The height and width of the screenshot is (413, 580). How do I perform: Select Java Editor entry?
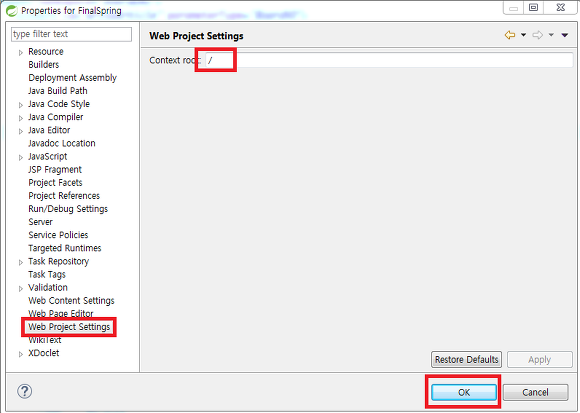pyautogui.click(x=49, y=130)
